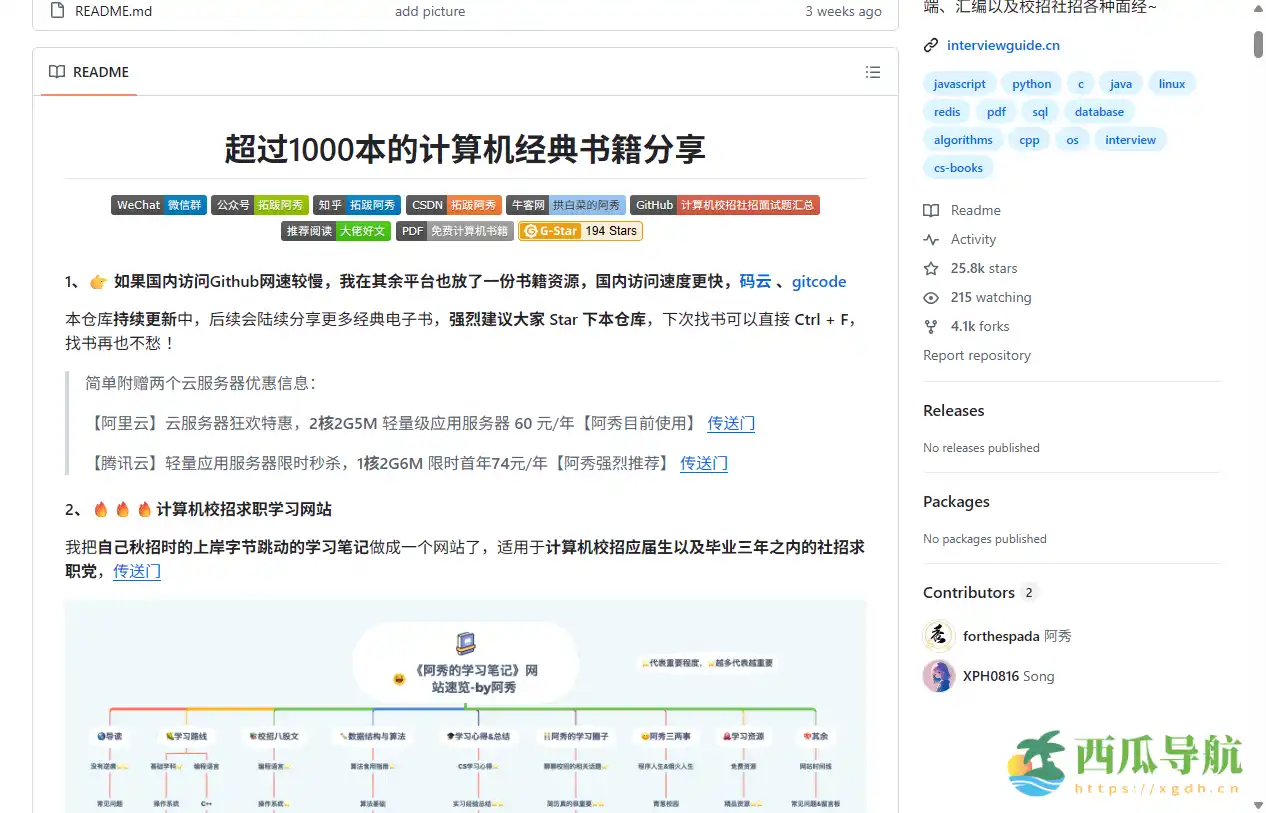The height and width of the screenshot is (813, 1266).
Task: Click the star icon next to 25.8k stars
Action: click(932, 268)
